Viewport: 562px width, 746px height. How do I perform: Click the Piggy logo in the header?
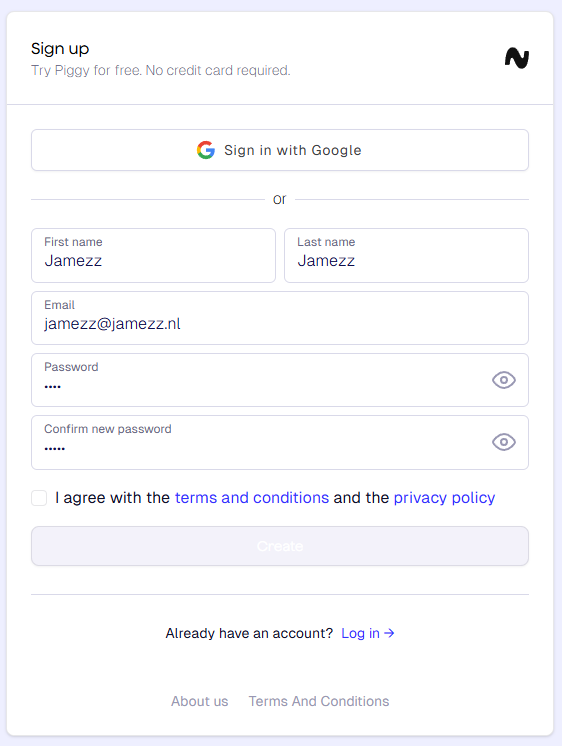[x=517, y=58]
